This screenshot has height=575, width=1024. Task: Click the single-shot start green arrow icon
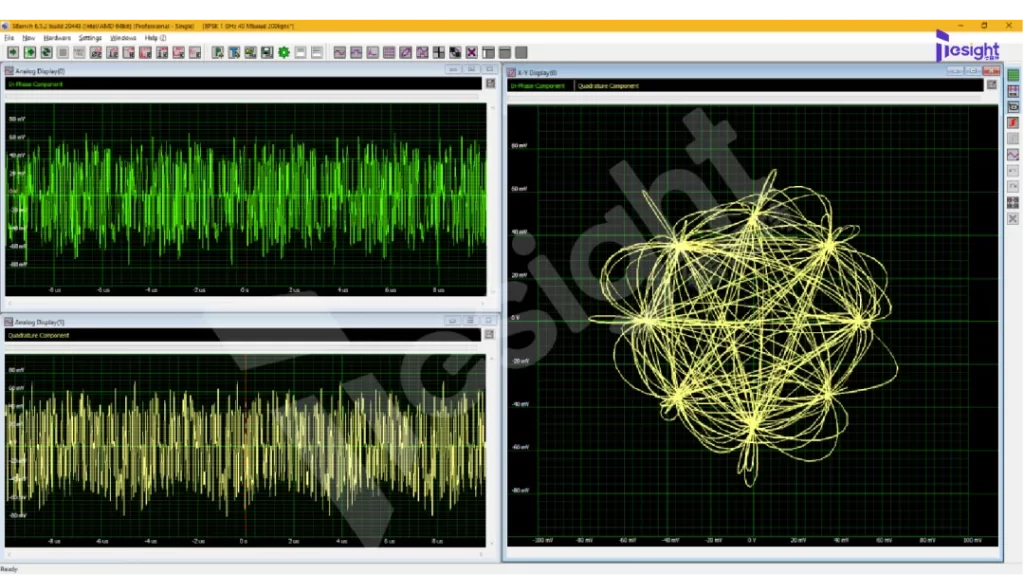13,52
